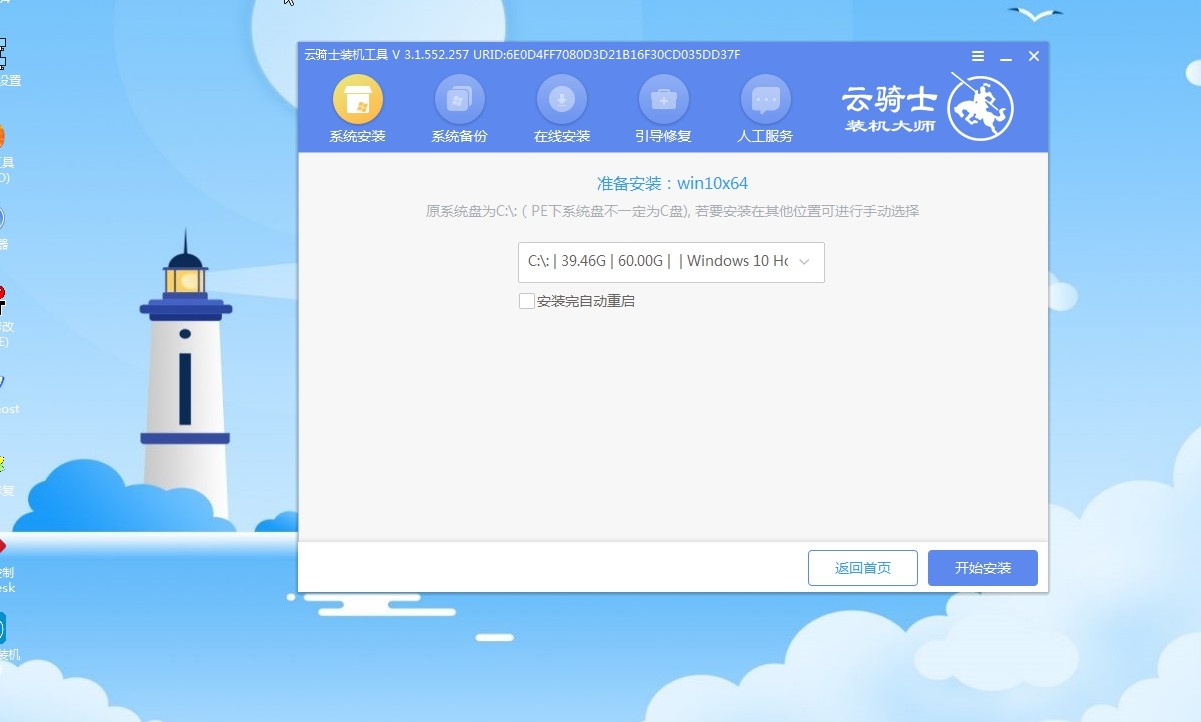Click the title bar version text V 3.1.552.257
The width and height of the screenshot is (1201, 722).
pyautogui.click(x=430, y=54)
